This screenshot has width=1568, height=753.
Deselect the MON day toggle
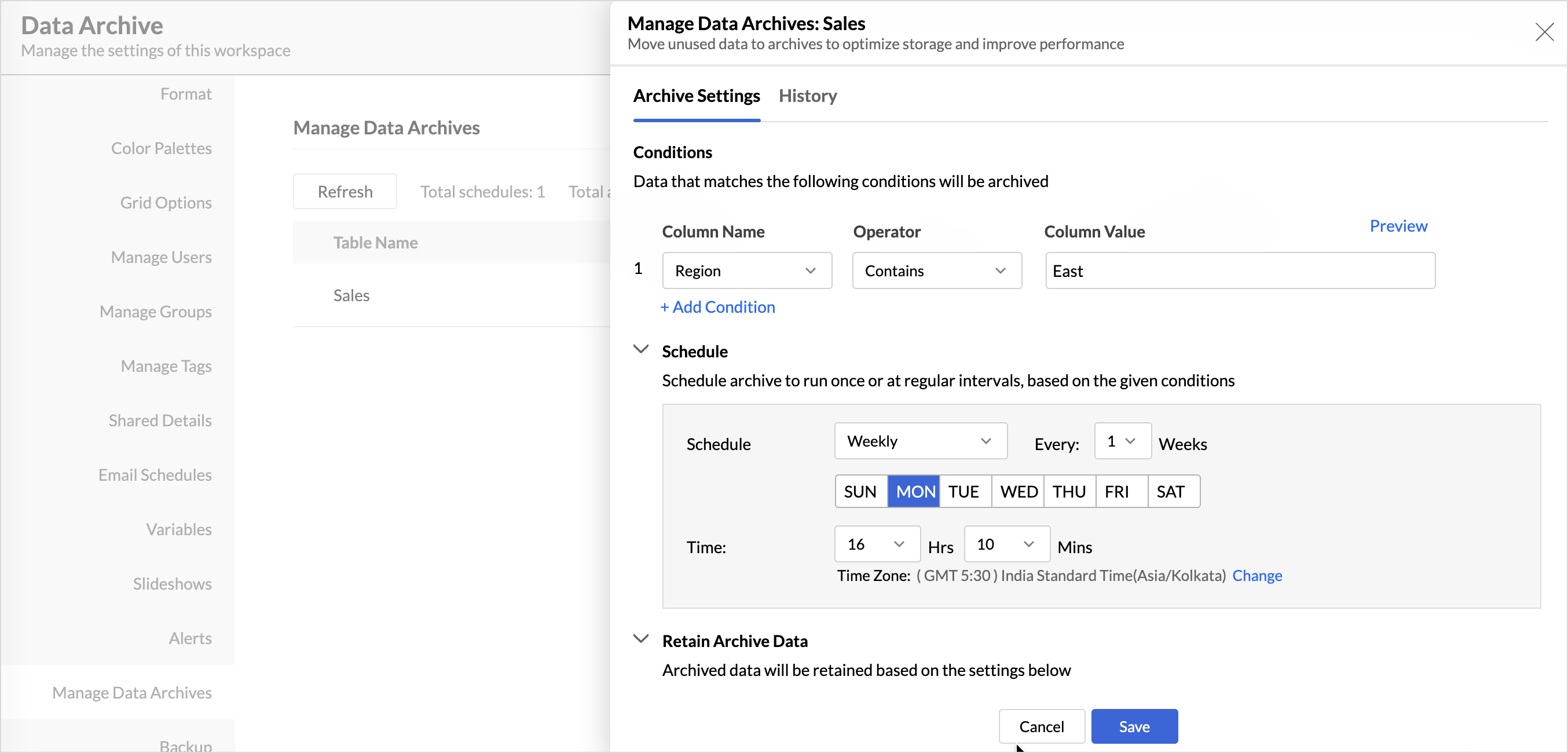point(914,491)
